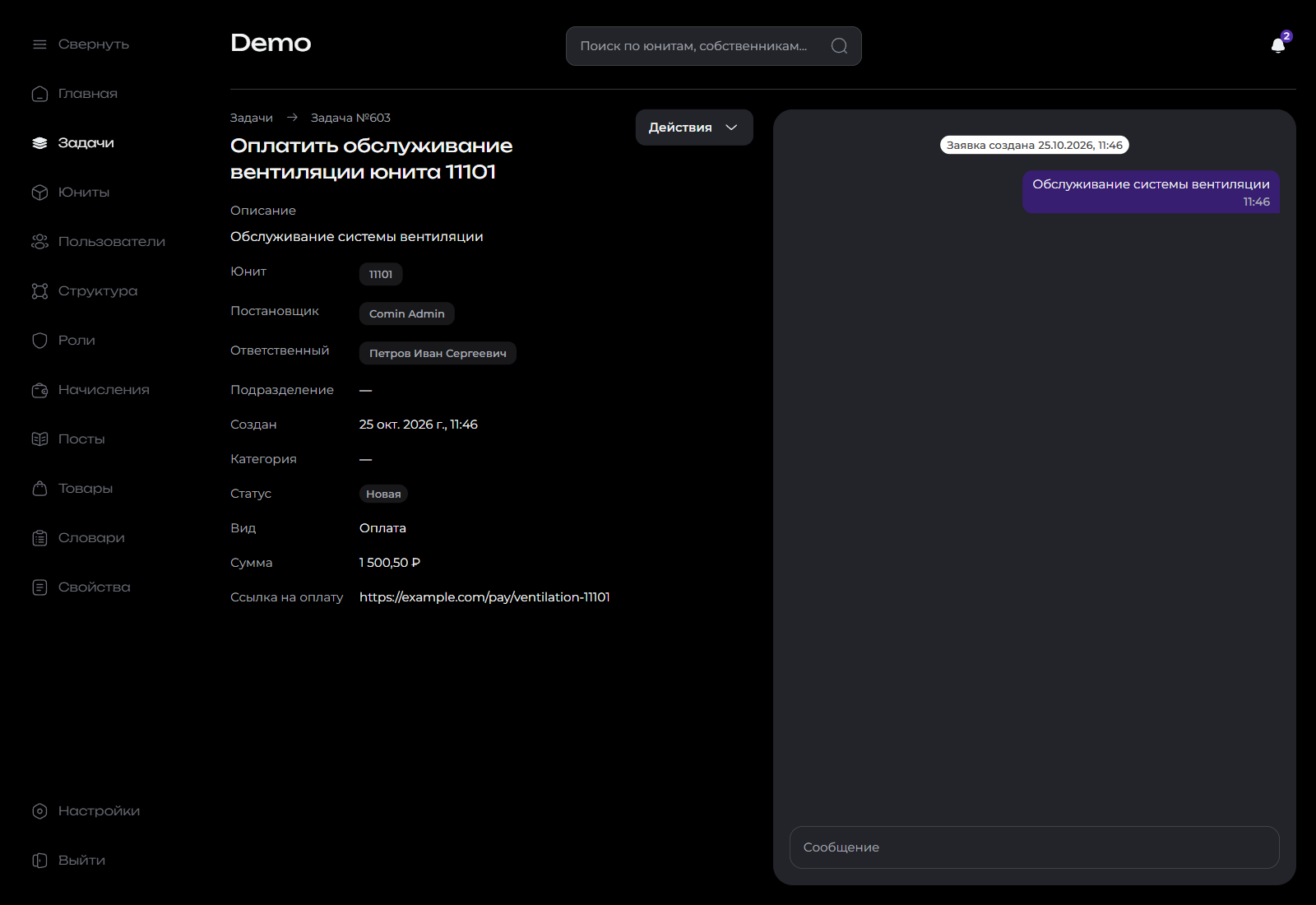Click the notification bell icon
The height and width of the screenshot is (905, 1316).
(1278, 45)
